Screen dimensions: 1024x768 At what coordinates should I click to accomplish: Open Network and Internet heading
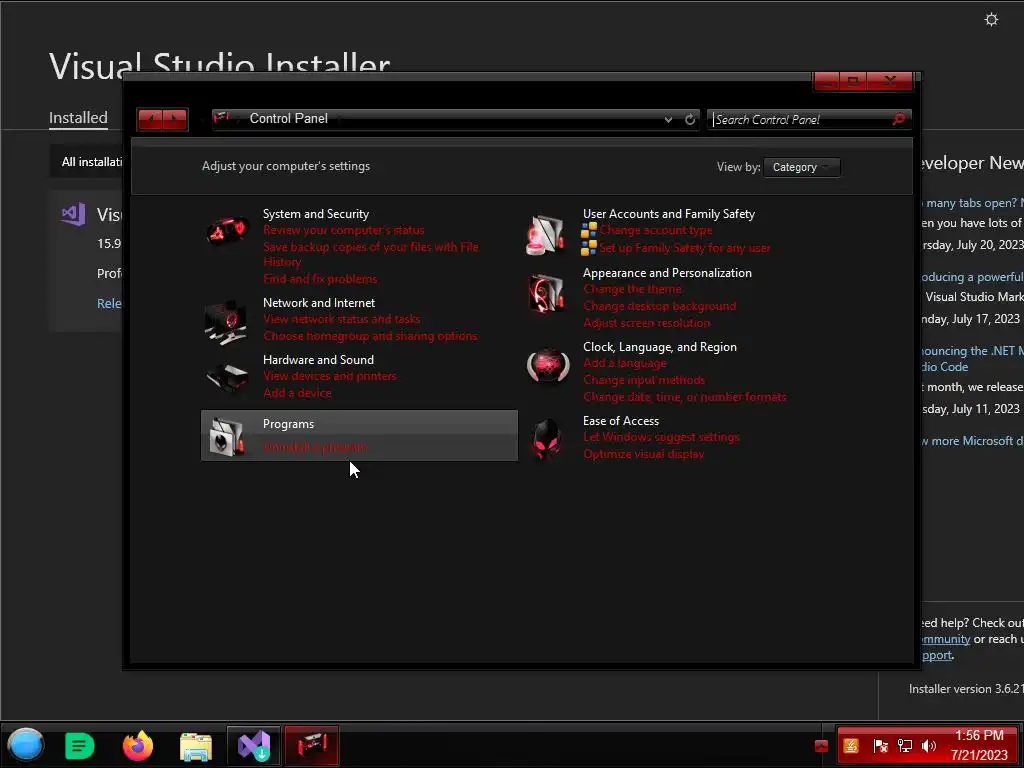click(x=319, y=302)
